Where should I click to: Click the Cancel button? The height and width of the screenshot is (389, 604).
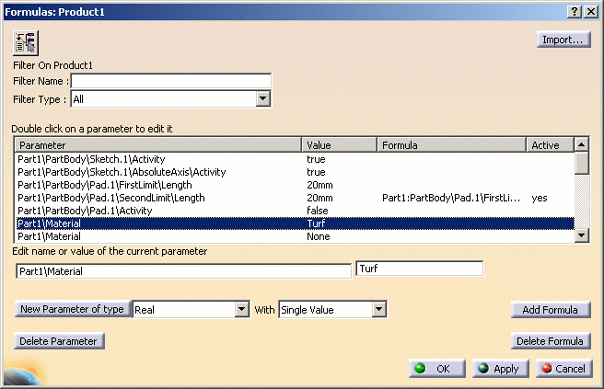564,369
